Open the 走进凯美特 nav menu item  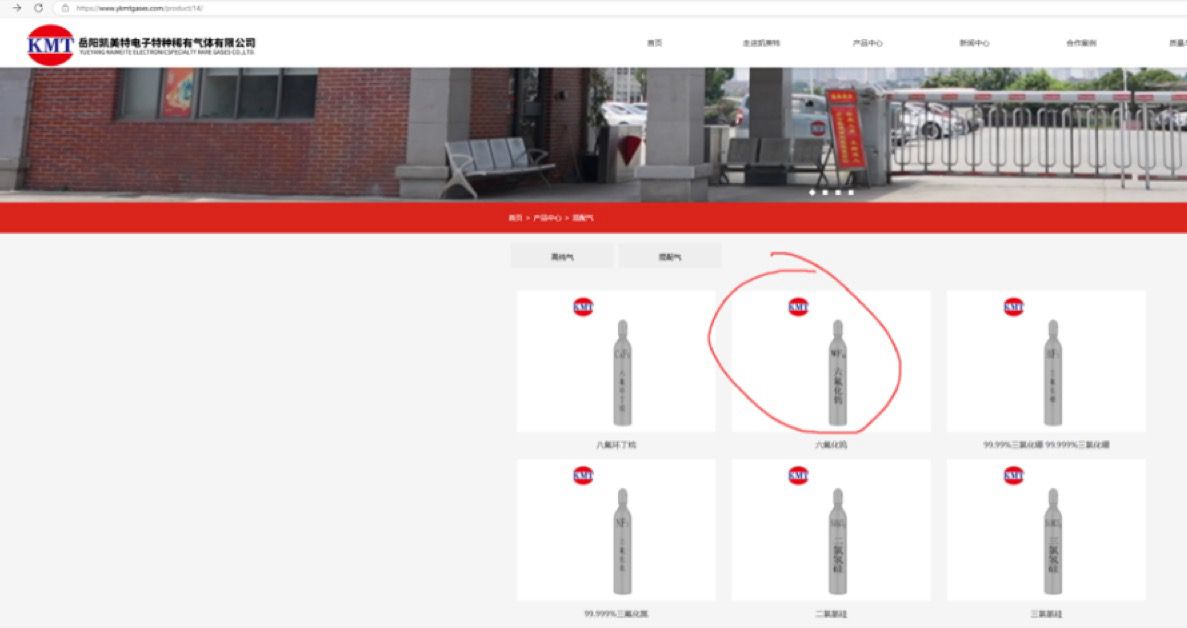coord(761,43)
